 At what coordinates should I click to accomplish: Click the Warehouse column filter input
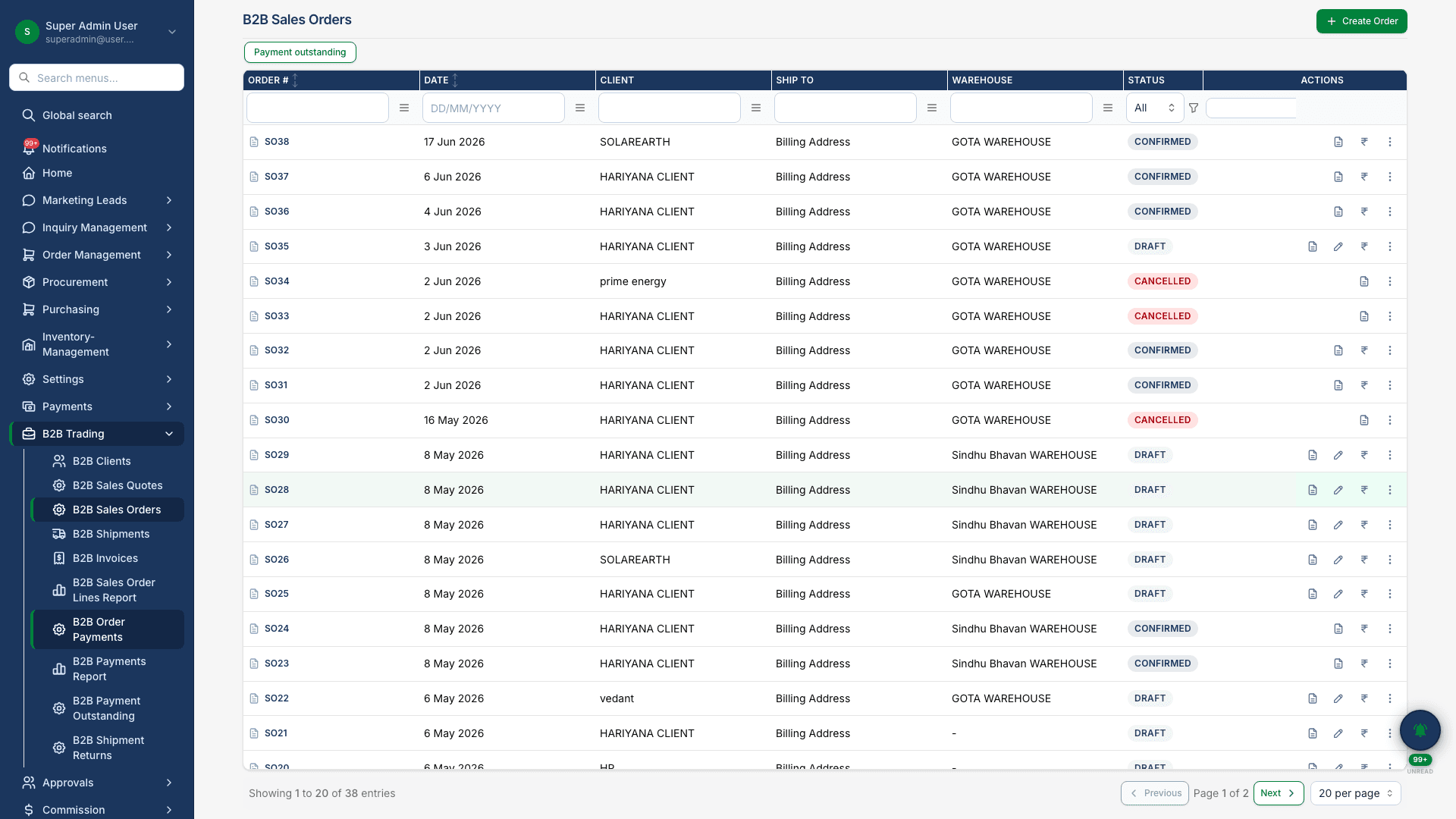pyautogui.click(x=1021, y=108)
